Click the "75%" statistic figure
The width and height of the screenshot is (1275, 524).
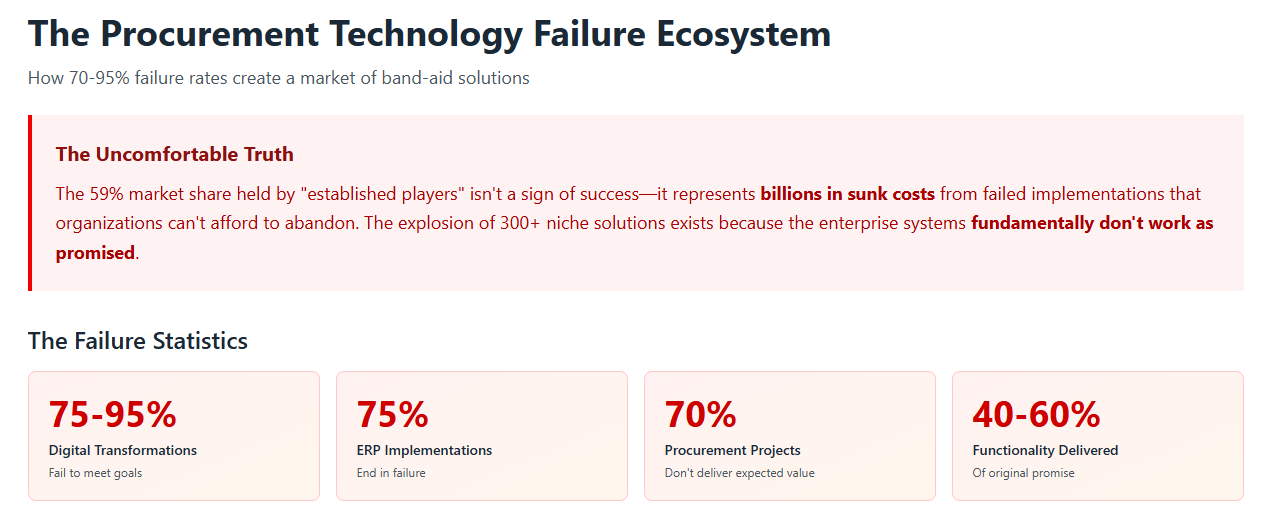393,413
